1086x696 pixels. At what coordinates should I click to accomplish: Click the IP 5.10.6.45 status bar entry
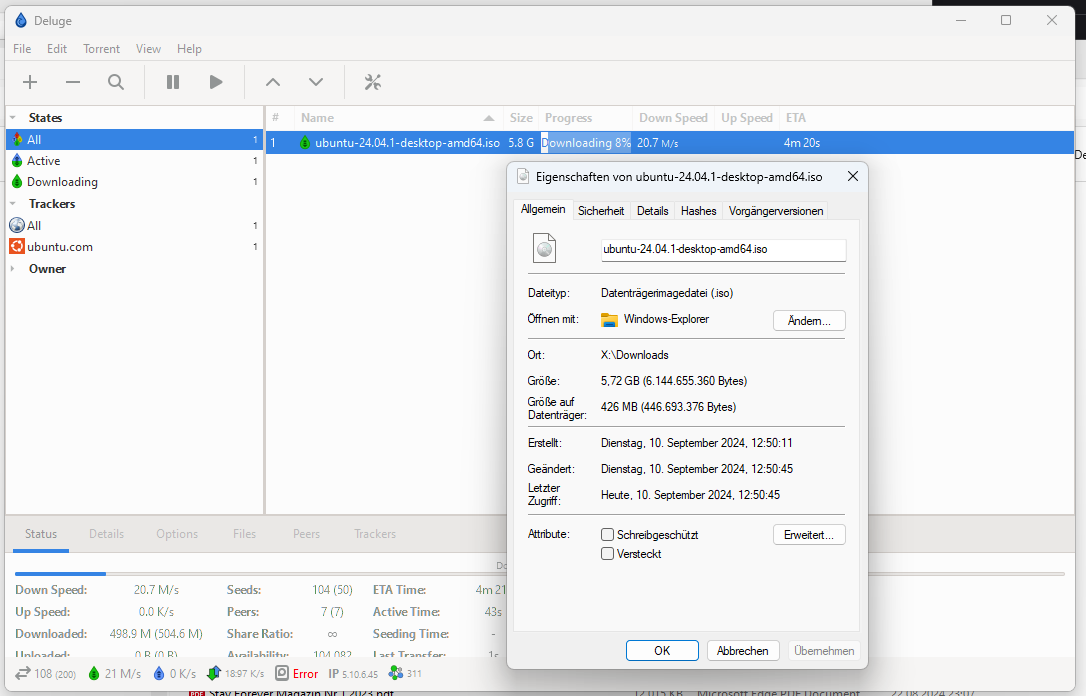click(x=353, y=673)
